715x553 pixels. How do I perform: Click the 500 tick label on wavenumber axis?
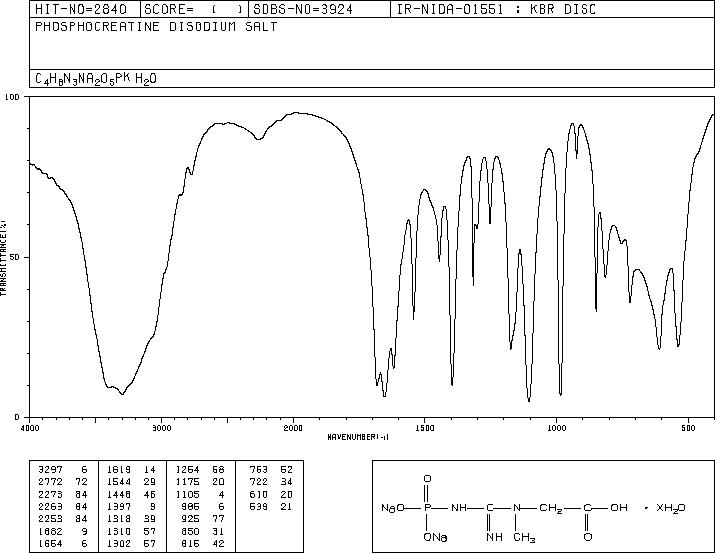point(688,428)
